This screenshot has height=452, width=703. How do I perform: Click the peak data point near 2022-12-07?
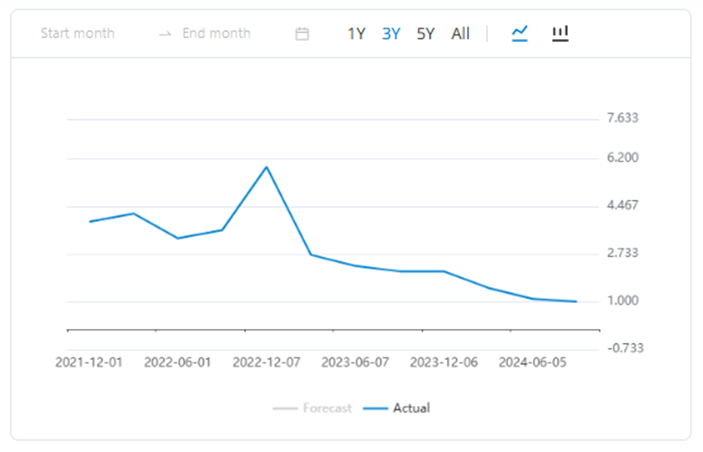click(x=266, y=167)
